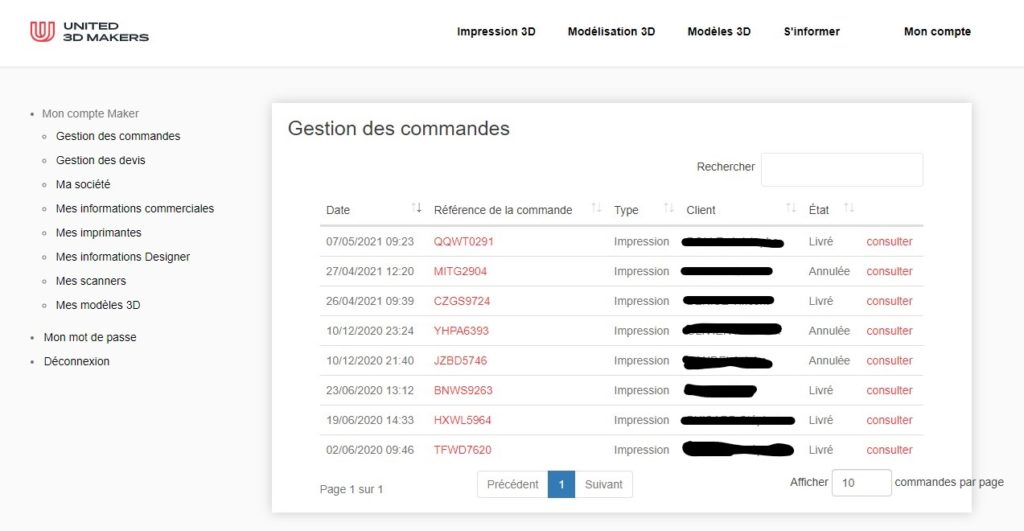Sort by Référence de la commande arrows
Image resolution: width=1024 pixels, height=531 pixels.
pos(596,208)
